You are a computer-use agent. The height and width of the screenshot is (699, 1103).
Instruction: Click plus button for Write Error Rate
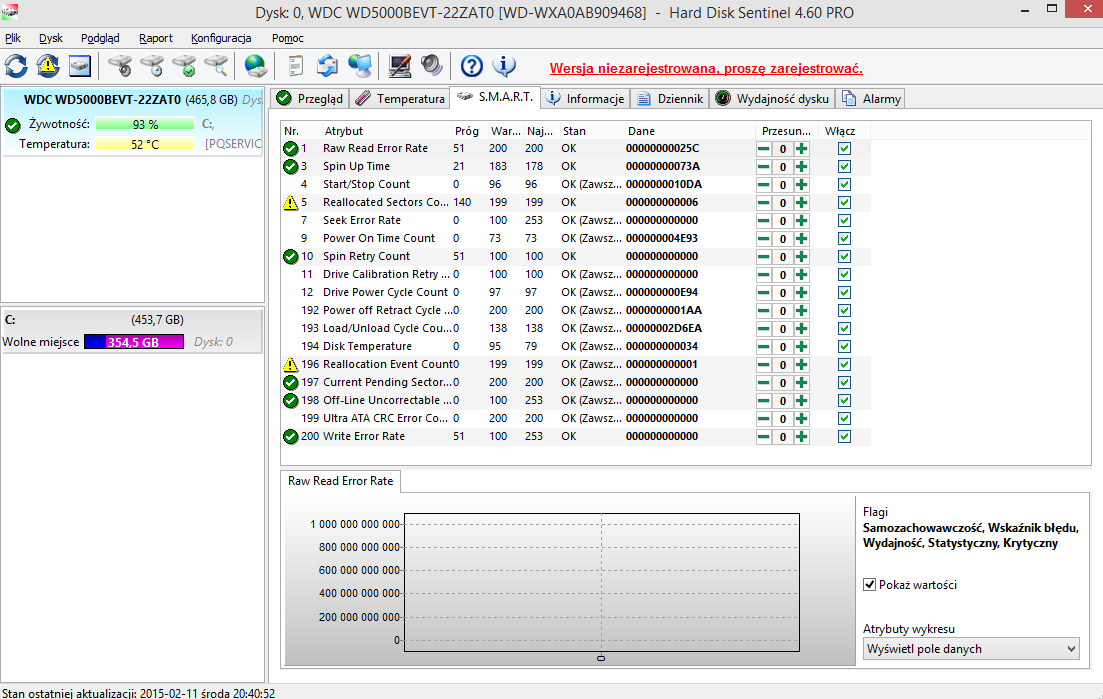[x=801, y=437]
